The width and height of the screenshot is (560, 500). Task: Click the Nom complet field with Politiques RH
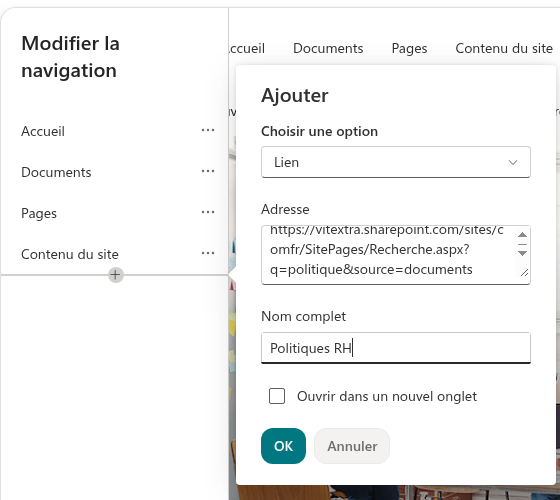(396, 348)
